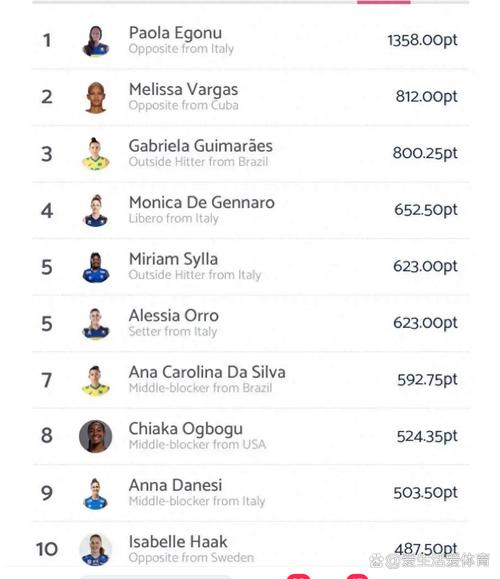
Task: Open Paola Egonu's player avatar
Action: coord(96,41)
